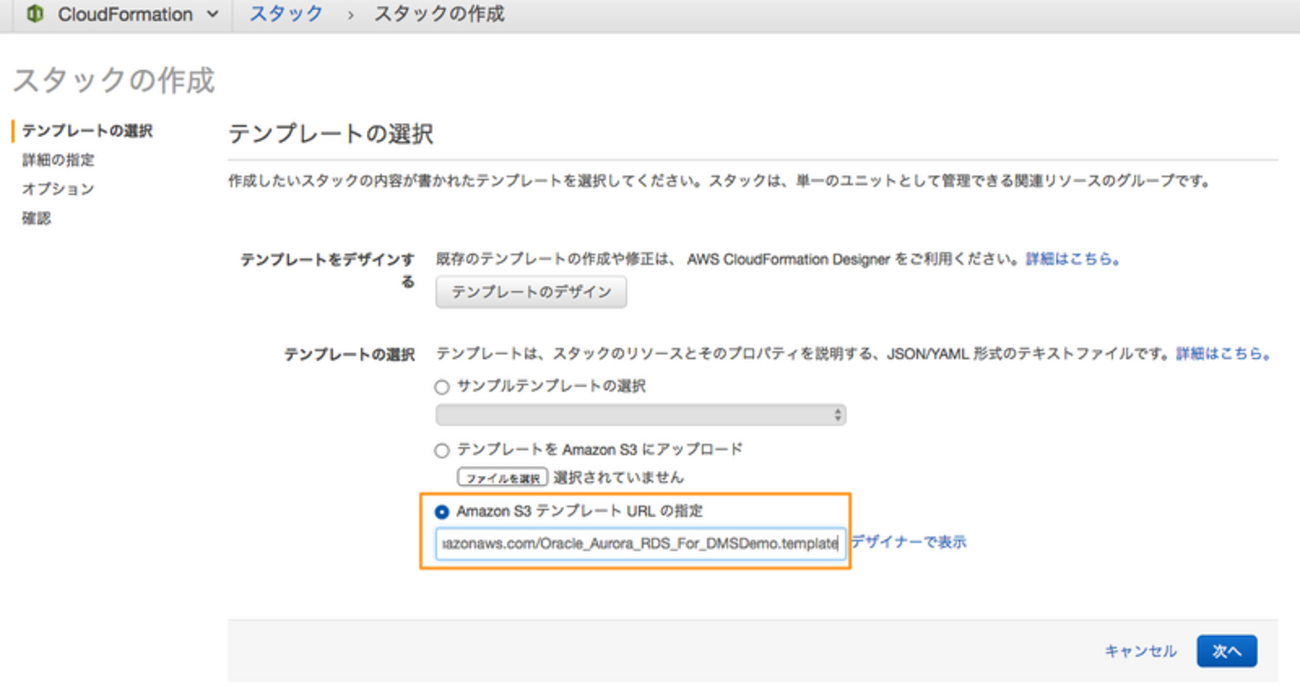Select the サンプルテンプレートの選択 radio button
Screen dimensions: 1300x686
click(442, 387)
